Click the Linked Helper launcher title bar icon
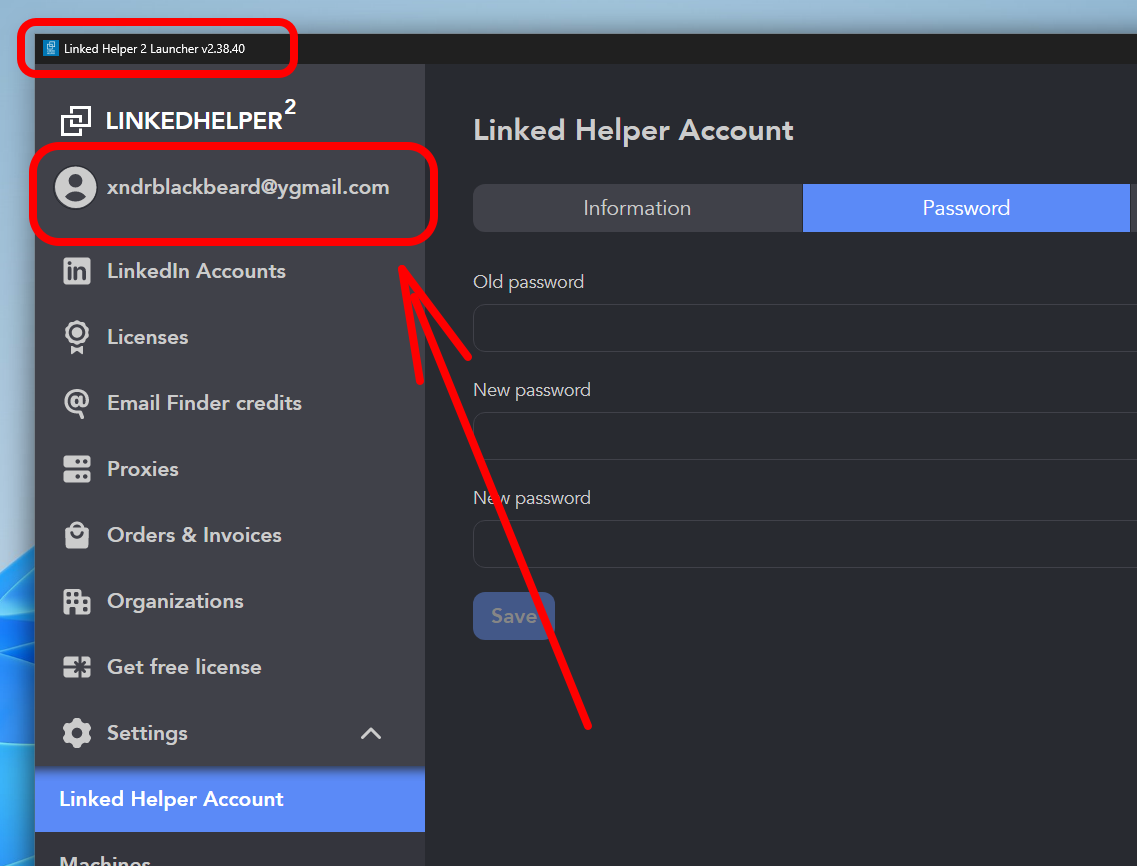 click(x=51, y=49)
